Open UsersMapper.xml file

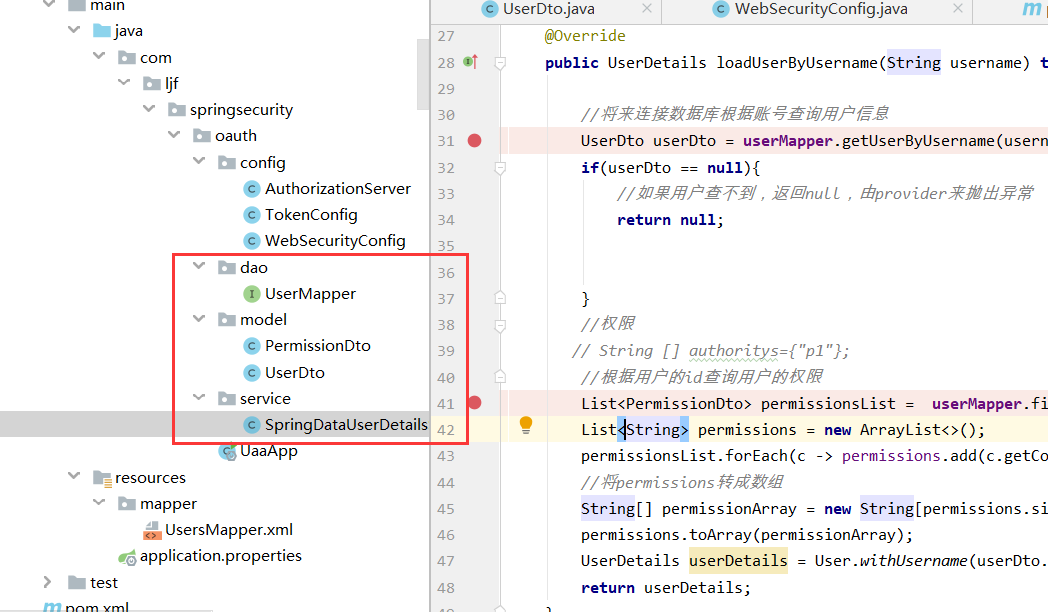229,530
